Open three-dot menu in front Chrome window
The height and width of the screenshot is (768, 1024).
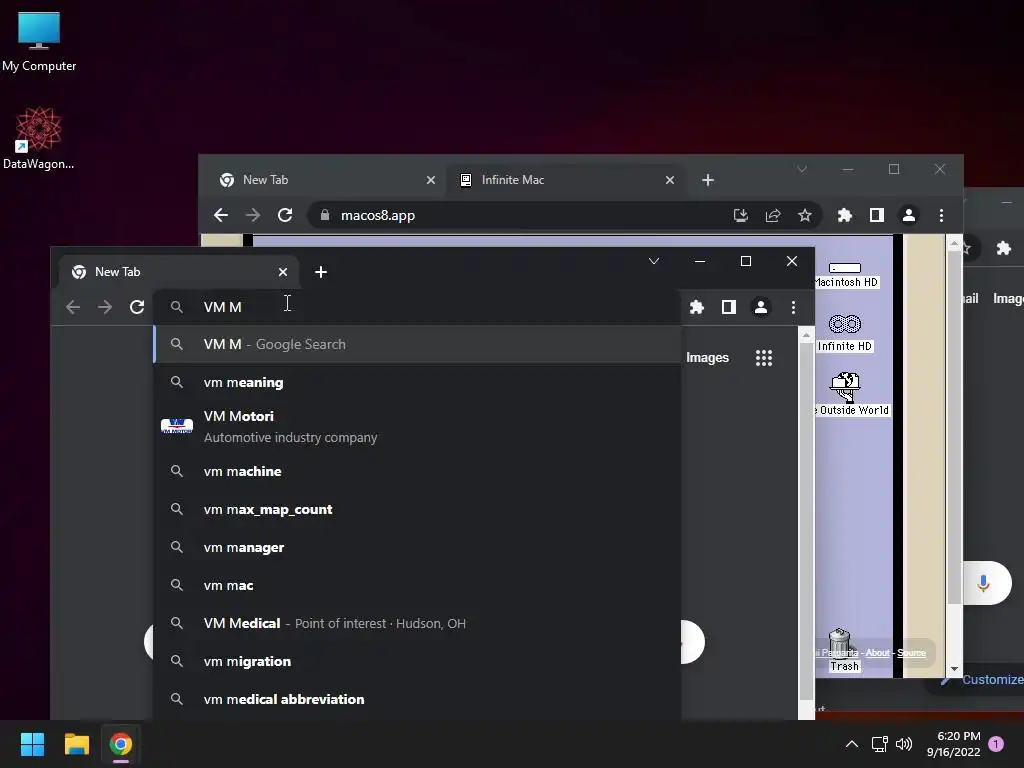pyautogui.click(x=793, y=307)
